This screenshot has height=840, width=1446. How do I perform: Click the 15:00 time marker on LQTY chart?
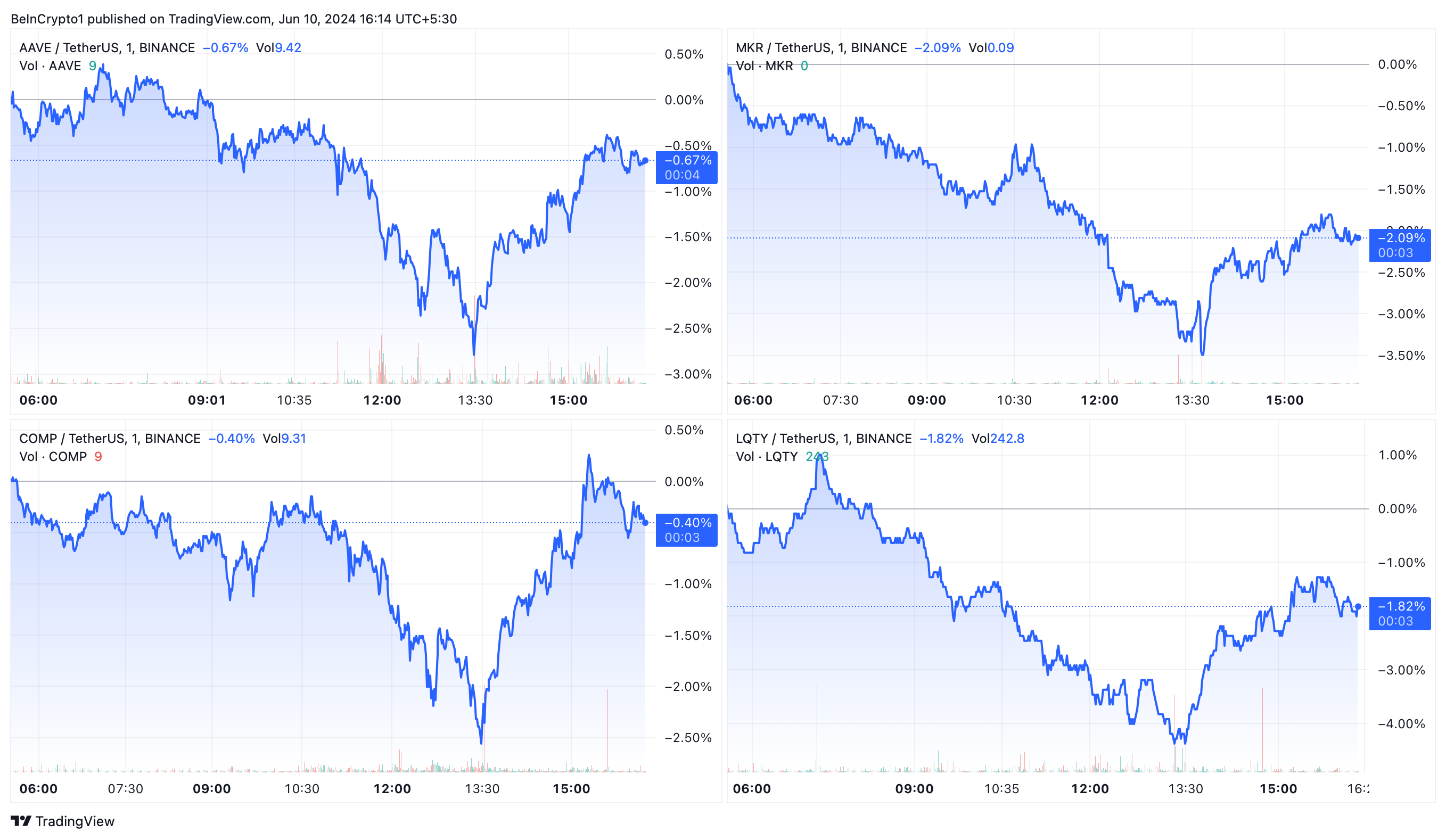pyautogui.click(x=1278, y=789)
